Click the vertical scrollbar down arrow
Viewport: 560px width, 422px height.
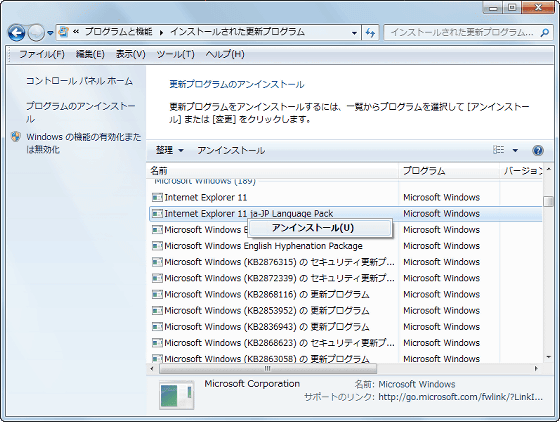coord(549,357)
